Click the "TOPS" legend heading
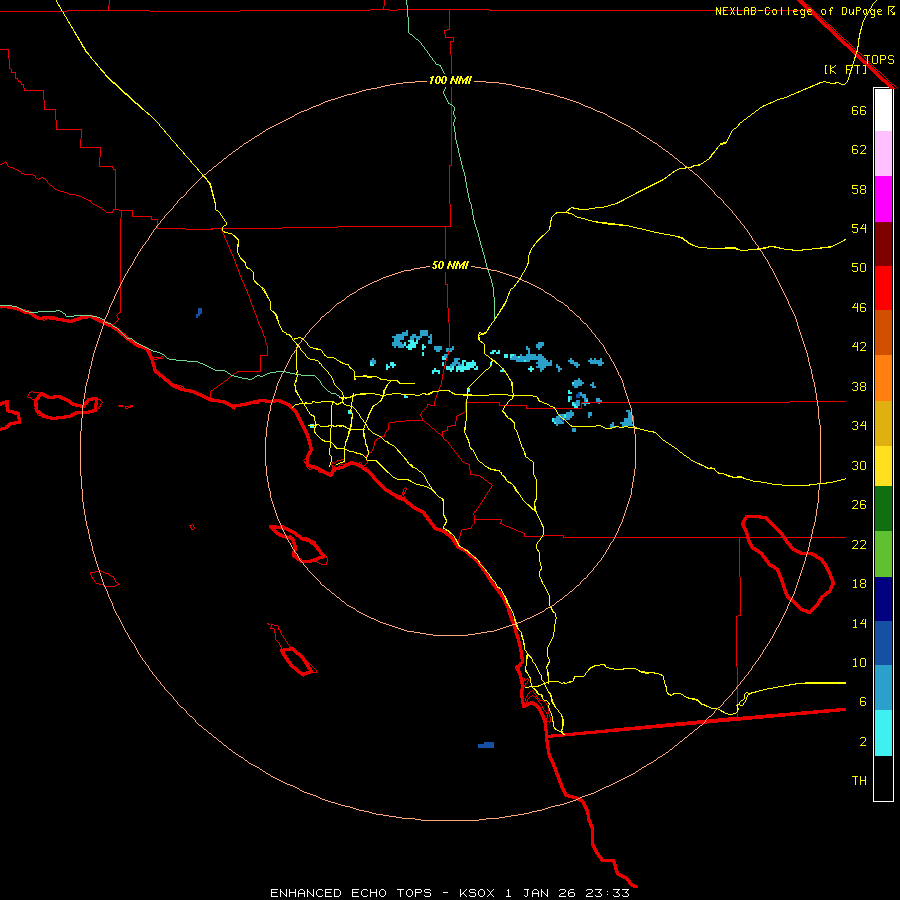 879,60
